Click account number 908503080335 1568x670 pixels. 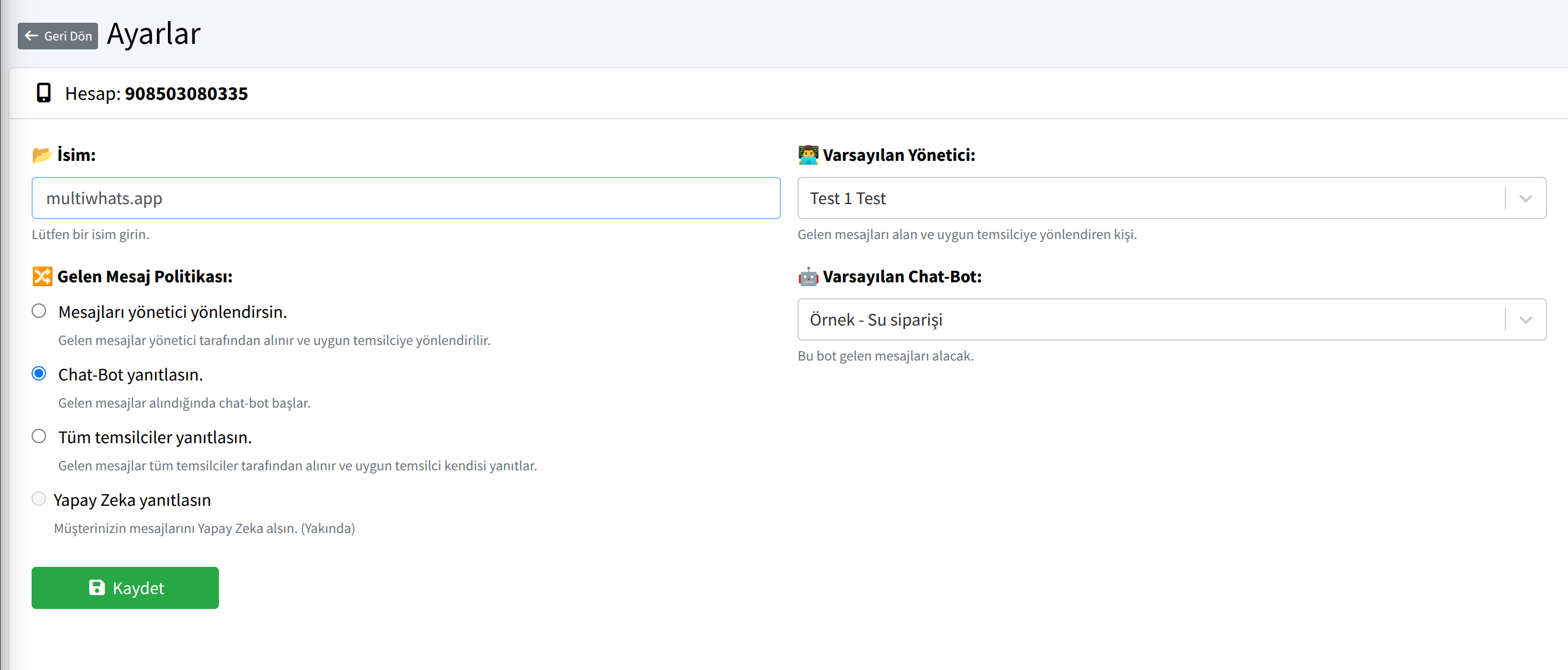186,94
